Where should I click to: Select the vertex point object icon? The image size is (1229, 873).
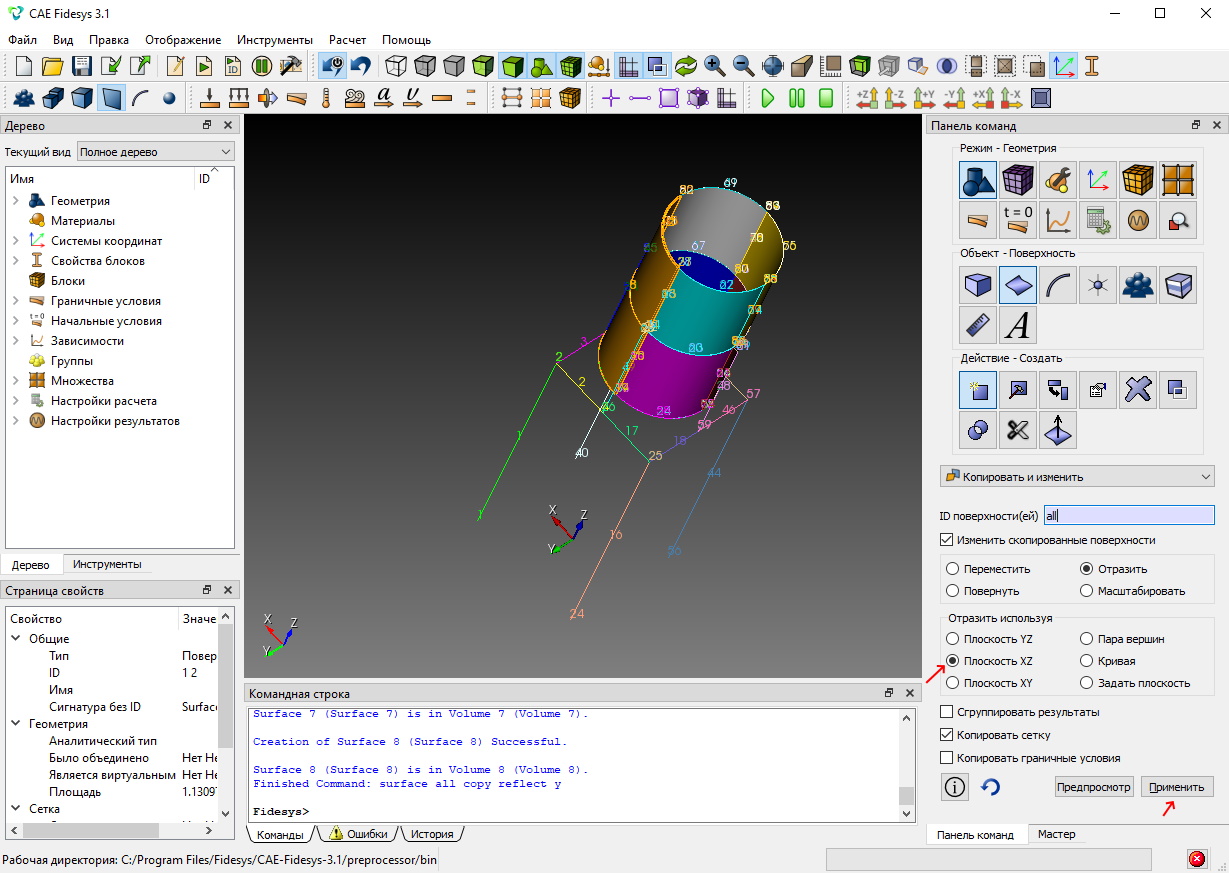pos(1097,286)
